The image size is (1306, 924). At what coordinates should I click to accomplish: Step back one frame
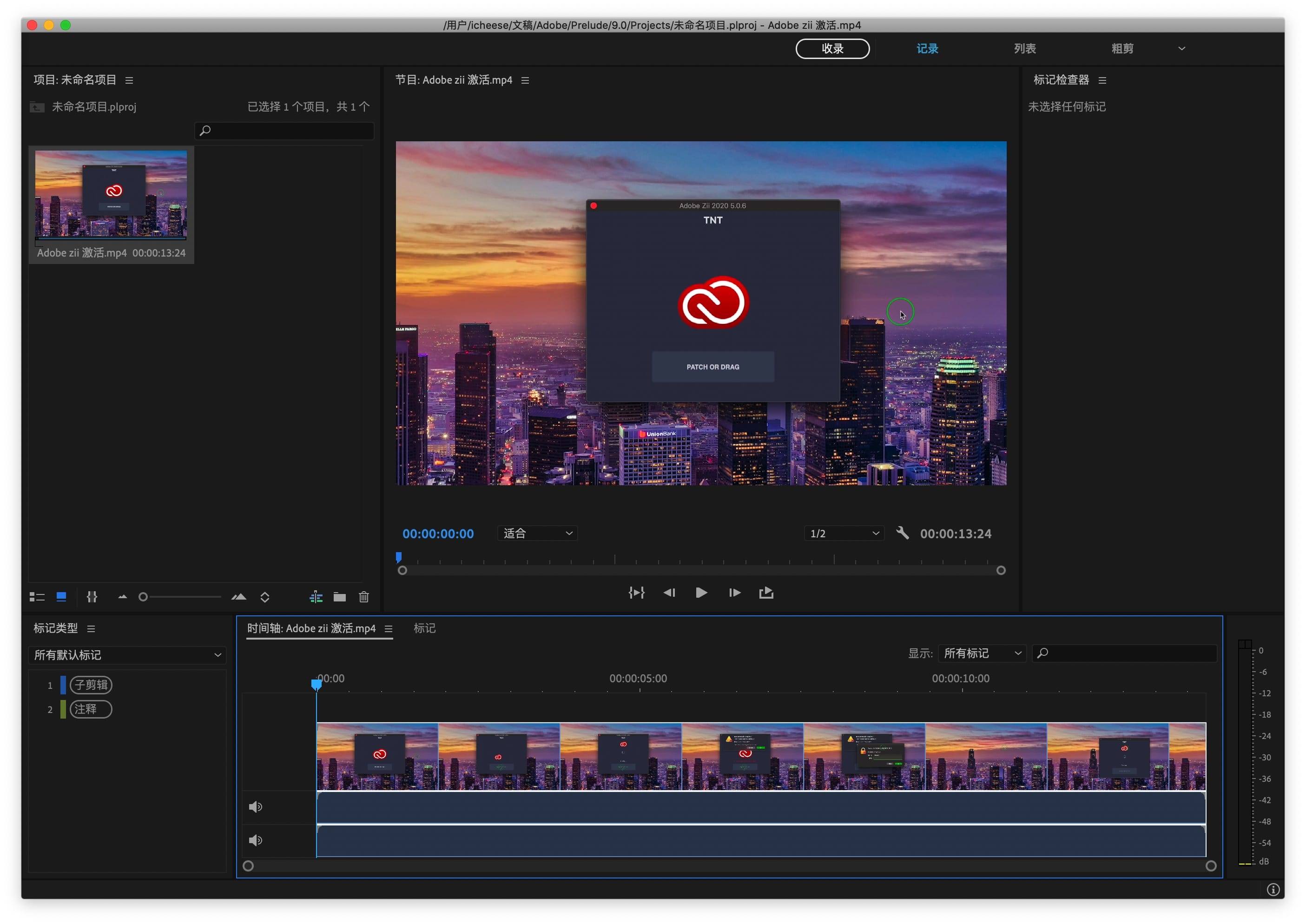[x=669, y=593]
